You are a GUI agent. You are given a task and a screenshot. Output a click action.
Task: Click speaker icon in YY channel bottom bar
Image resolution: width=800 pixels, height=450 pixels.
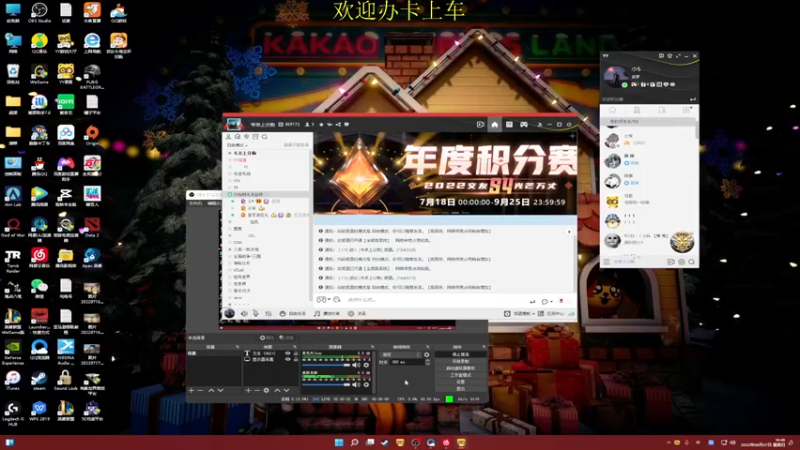coord(244,313)
